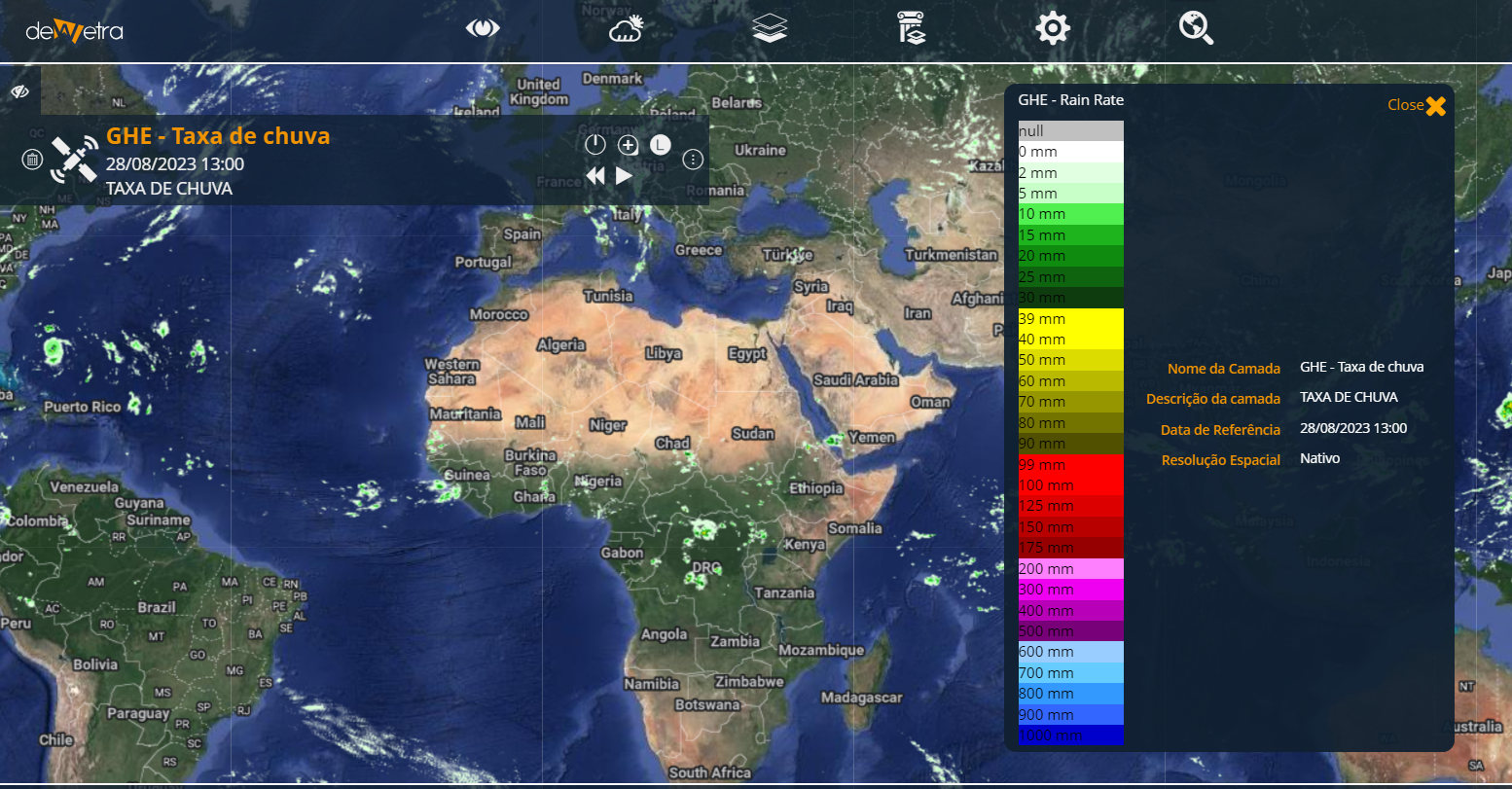1512x789 pixels.
Task: Click the 200 mm pink legend swatch
Action: pos(1071,569)
